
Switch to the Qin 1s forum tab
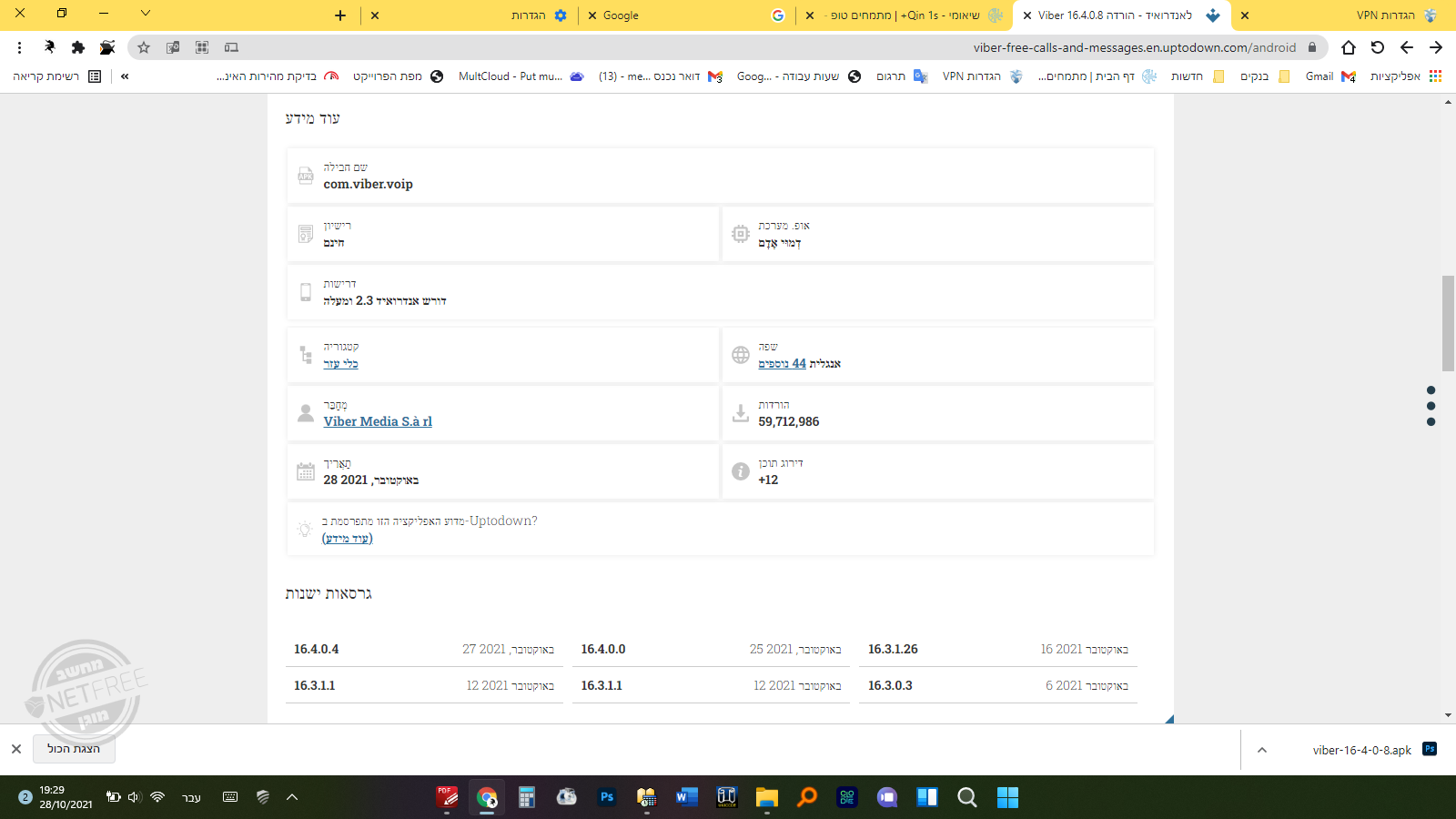point(905,15)
